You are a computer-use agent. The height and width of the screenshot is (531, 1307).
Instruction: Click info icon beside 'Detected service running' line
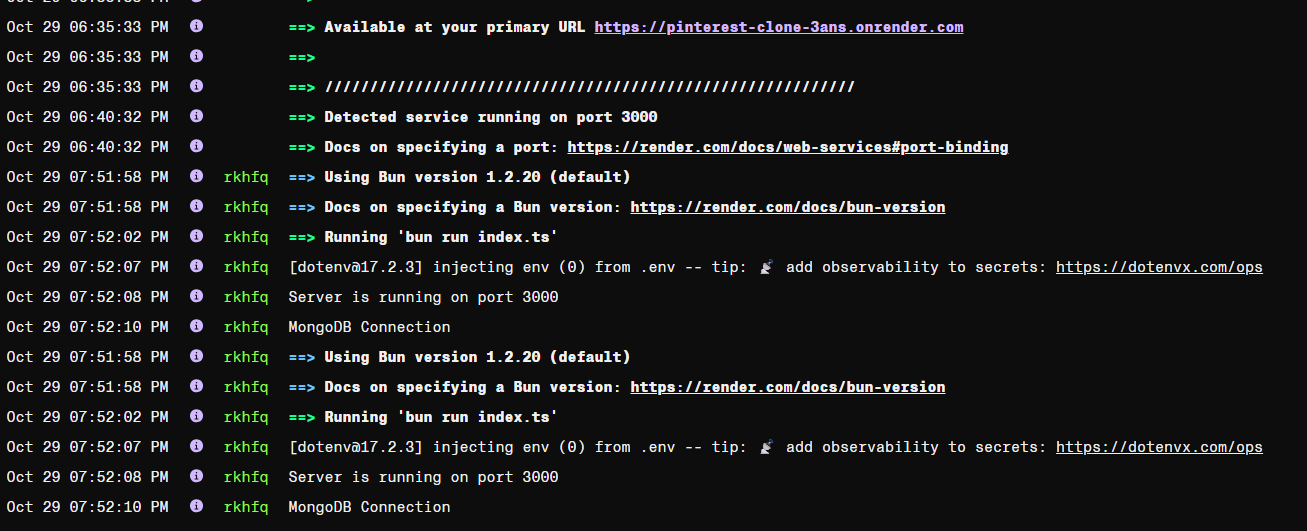point(196,117)
